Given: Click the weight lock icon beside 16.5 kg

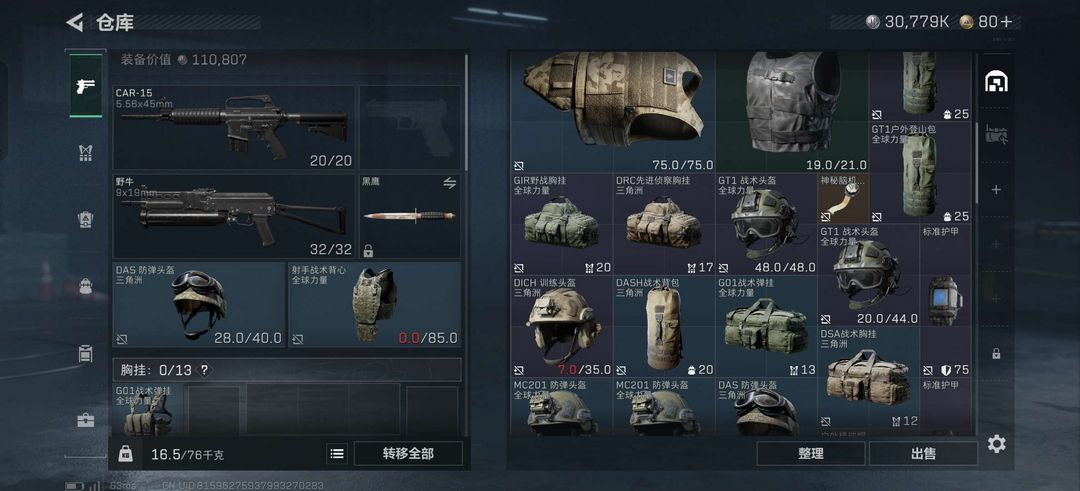Looking at the screenshot, I should point(125,454).
